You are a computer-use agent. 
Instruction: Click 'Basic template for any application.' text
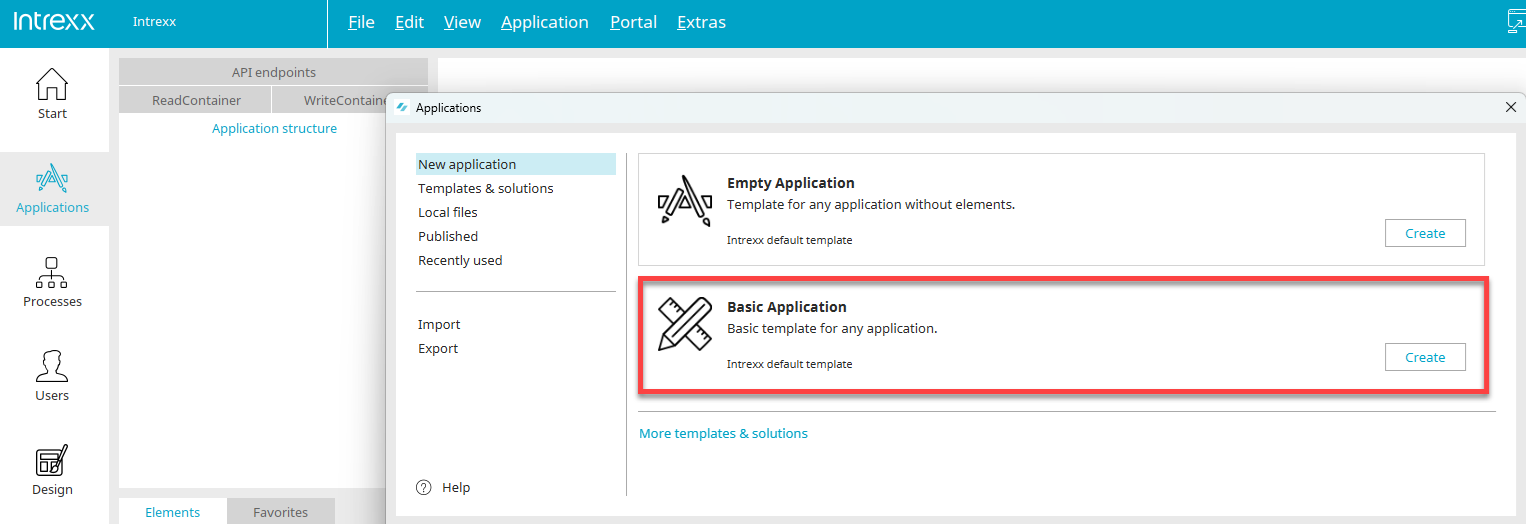pyautogui.click(x=832, y=328)
